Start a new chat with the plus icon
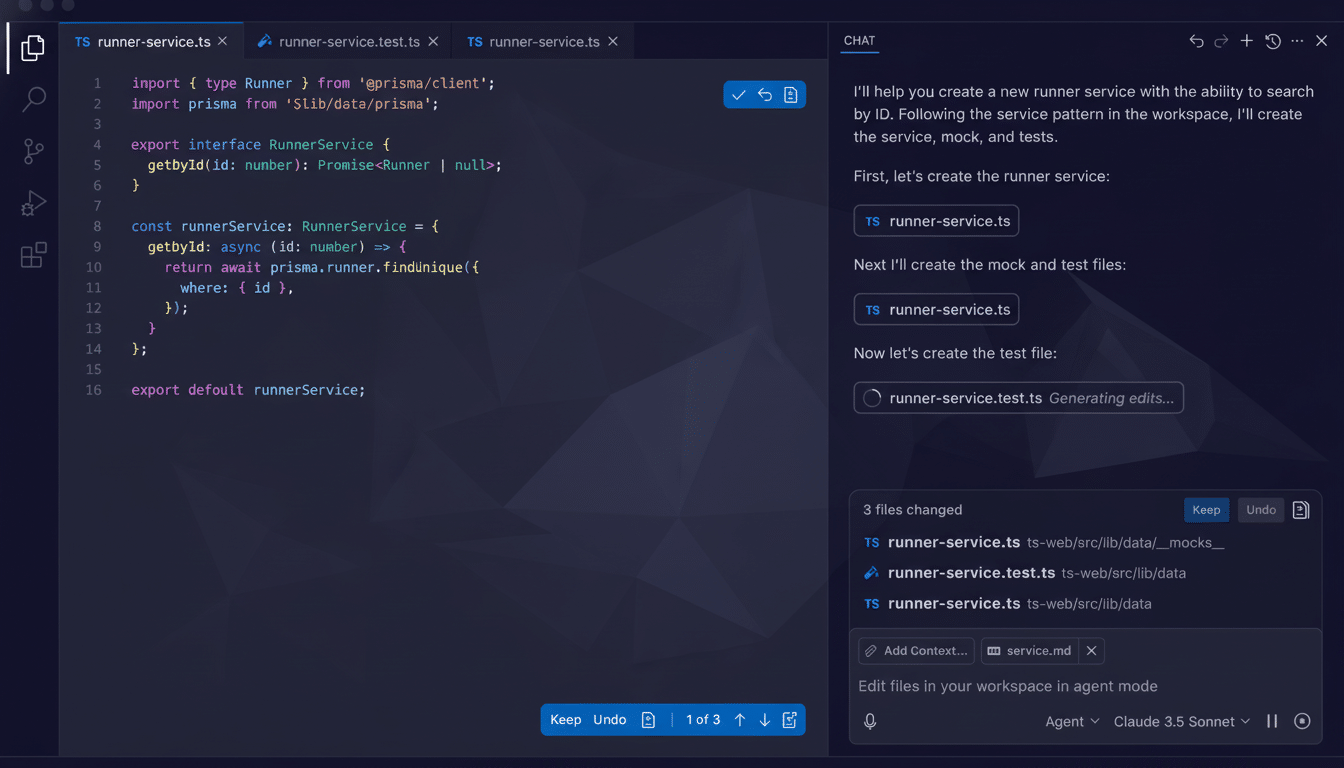The width and height of the screenshot is (1344, 768). [x=1246, y=40]
